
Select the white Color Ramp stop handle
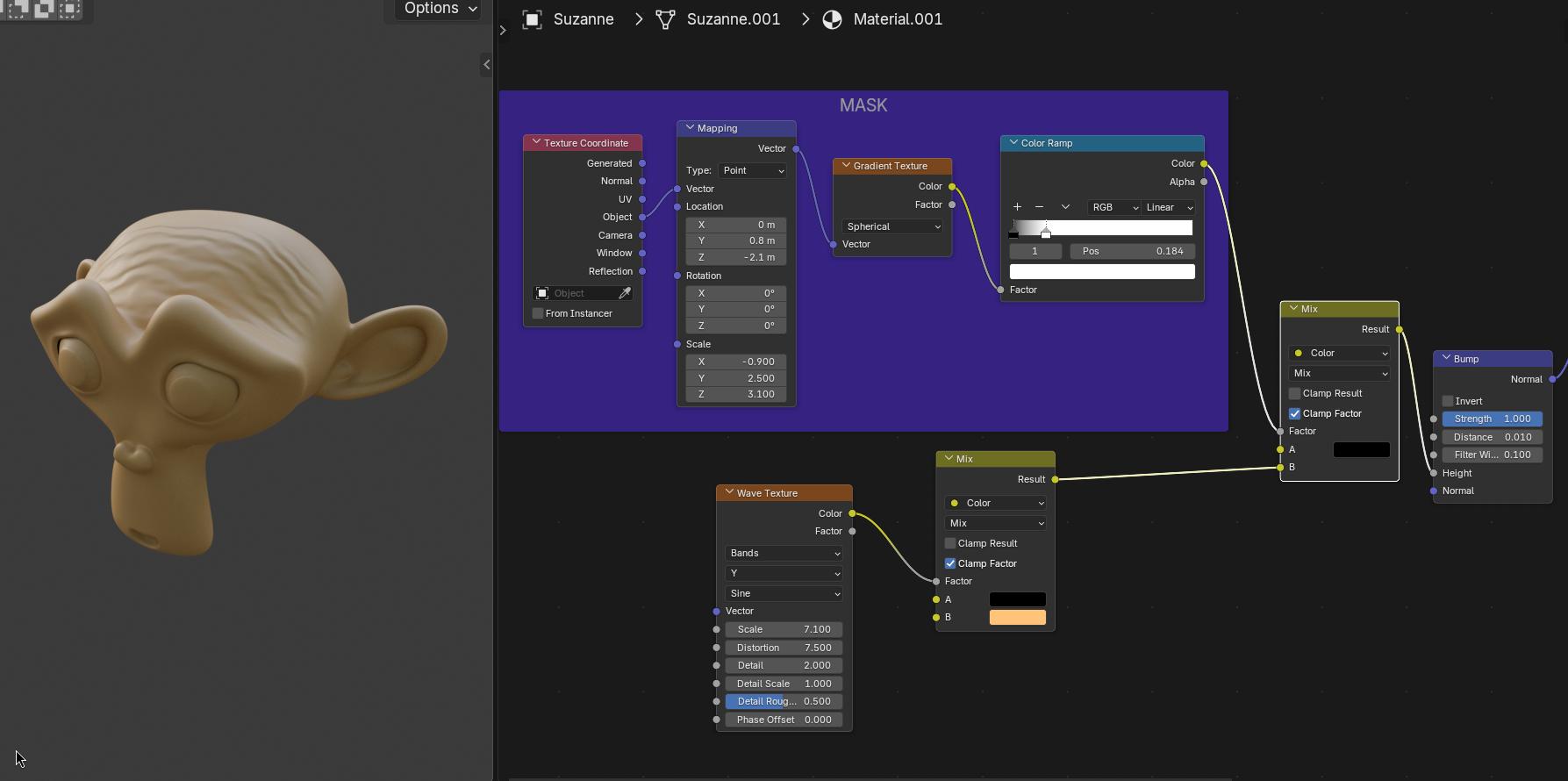tap(1045, 232)
